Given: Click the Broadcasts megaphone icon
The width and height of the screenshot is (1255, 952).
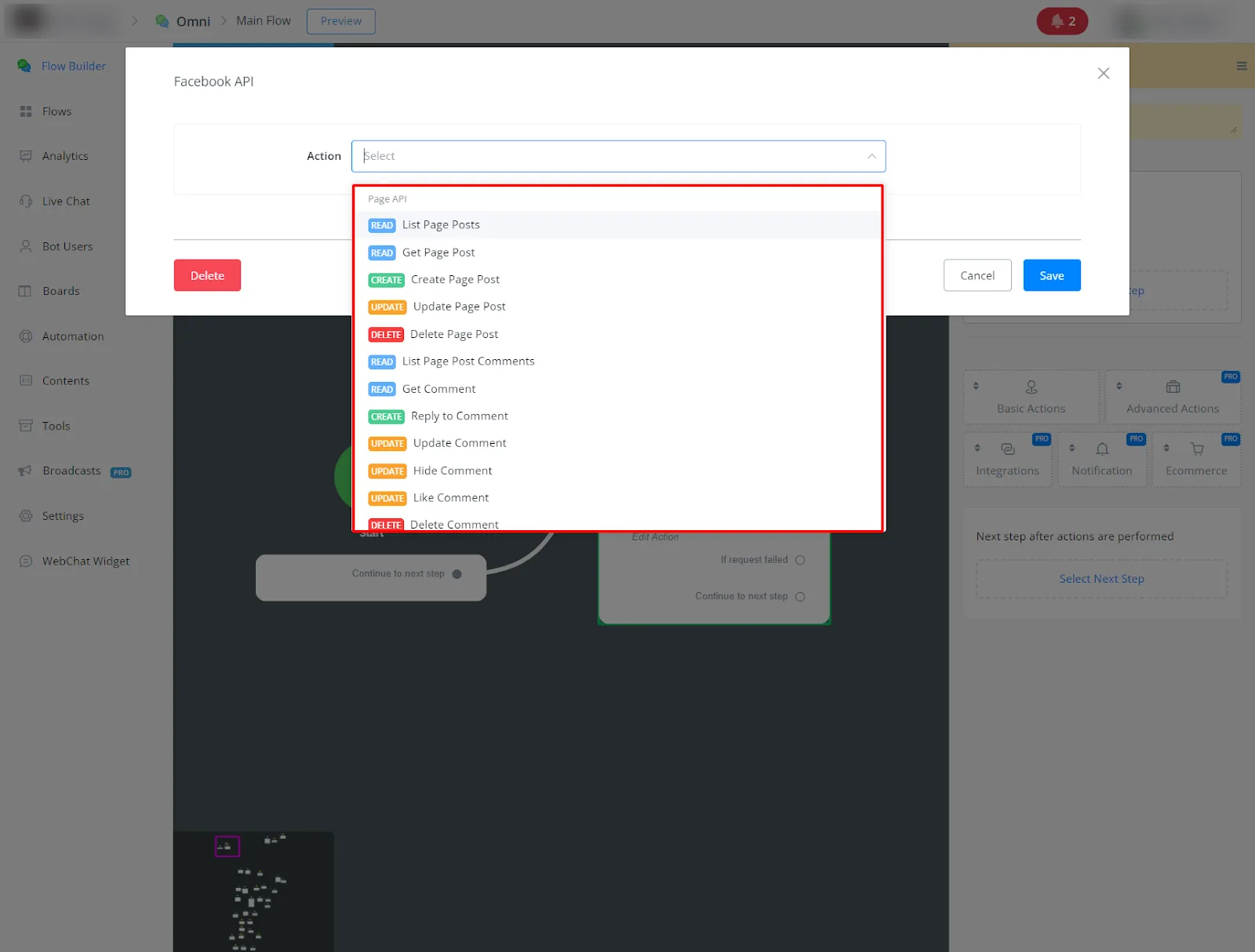Looking at the screenshot, I should (x=26, y=471).
